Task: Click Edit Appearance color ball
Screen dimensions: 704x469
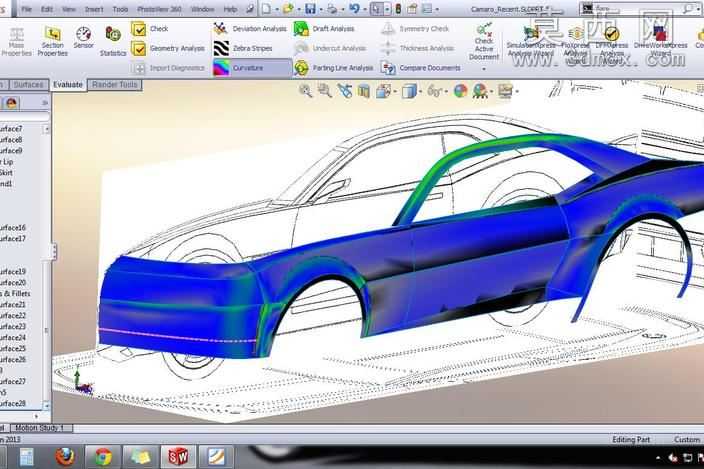Action: click(x=460, y=91)
